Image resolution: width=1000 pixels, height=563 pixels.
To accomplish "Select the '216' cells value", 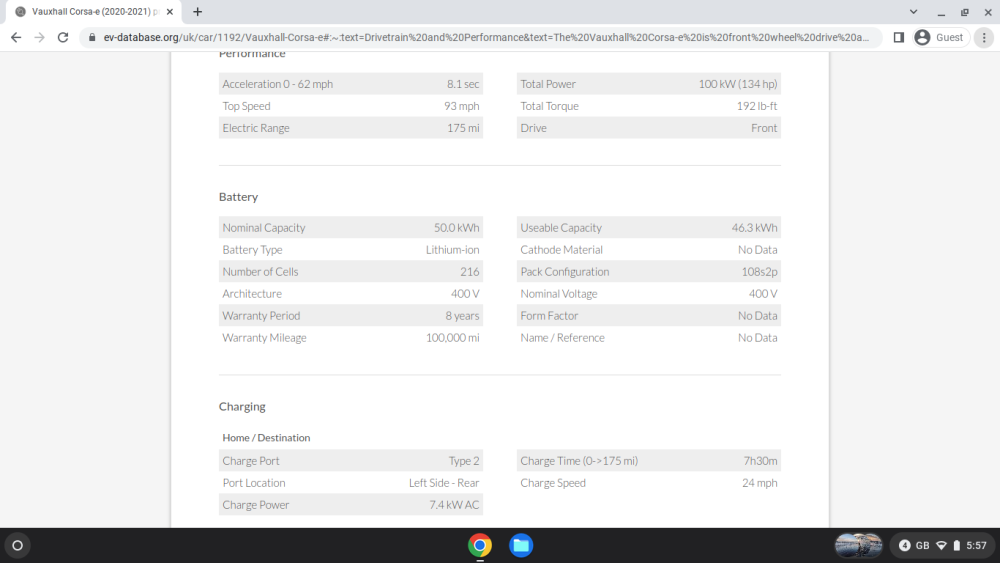I will point(470,272).
